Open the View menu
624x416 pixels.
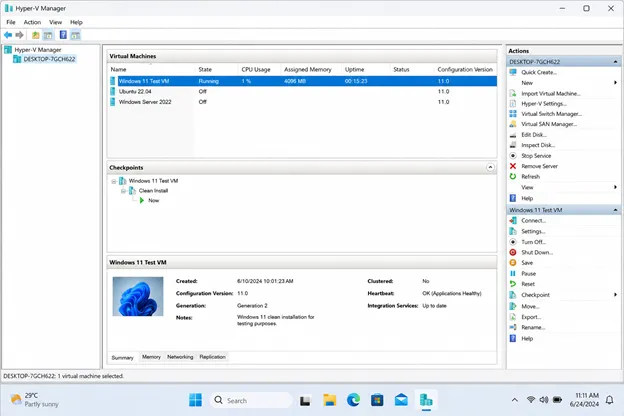pos(55,22)
